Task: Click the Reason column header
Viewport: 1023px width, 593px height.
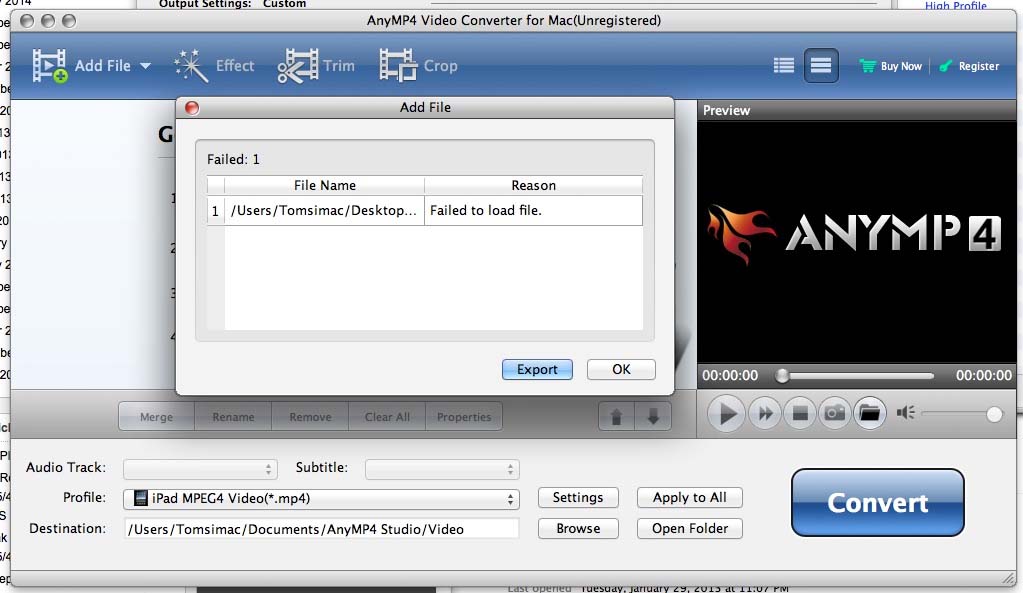Action: coord(533,185)
